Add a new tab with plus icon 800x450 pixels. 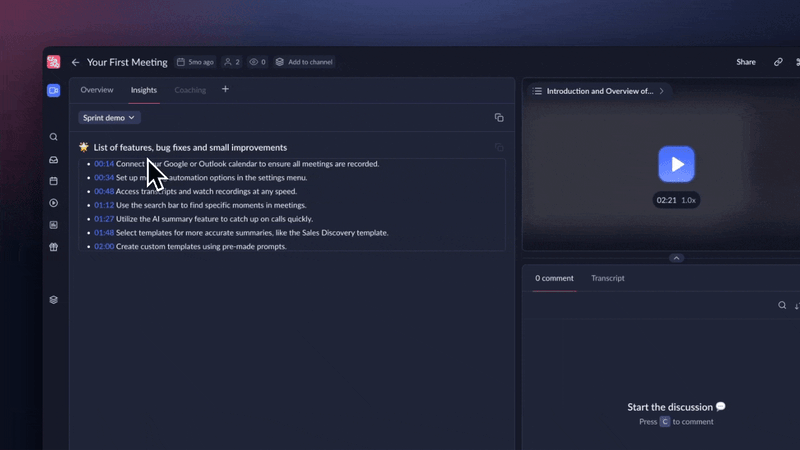tap(225, 89)
